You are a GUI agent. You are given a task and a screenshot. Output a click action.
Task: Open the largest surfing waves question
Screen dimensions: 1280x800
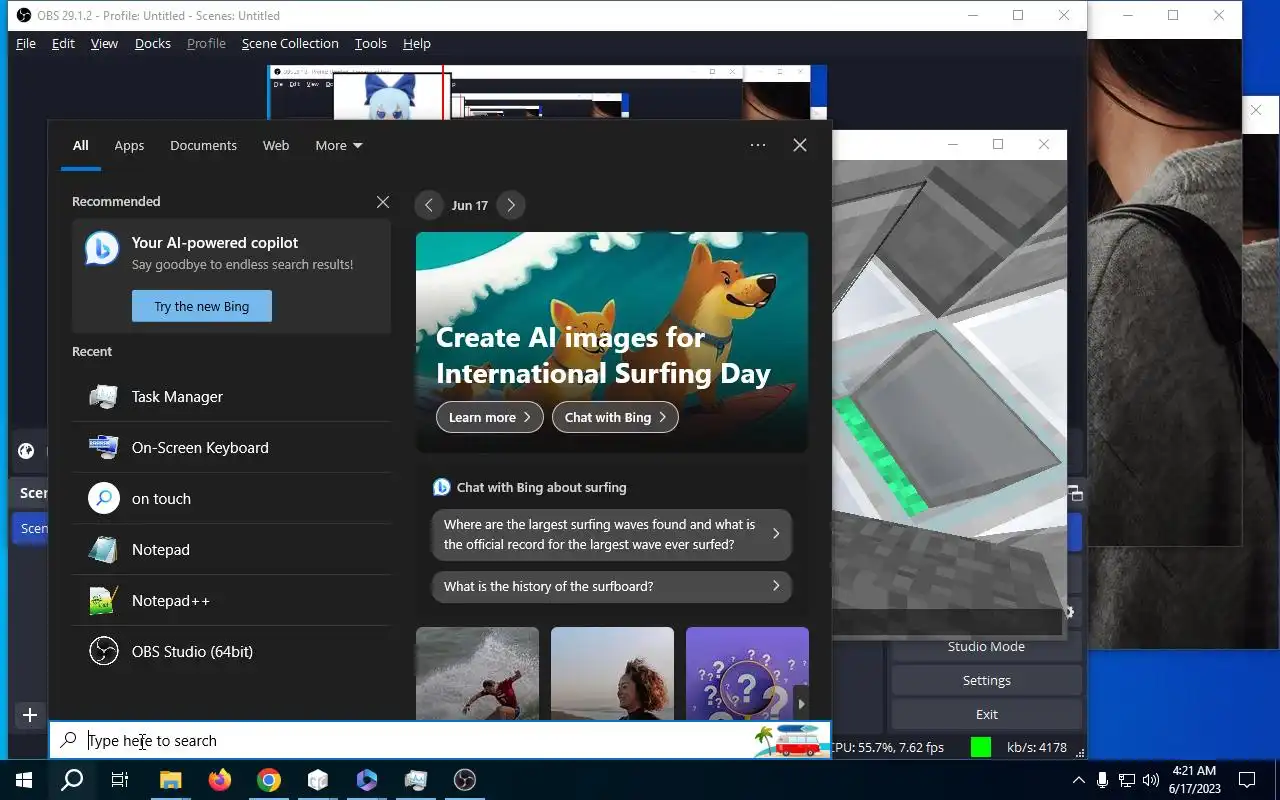[x=611, y=535]
